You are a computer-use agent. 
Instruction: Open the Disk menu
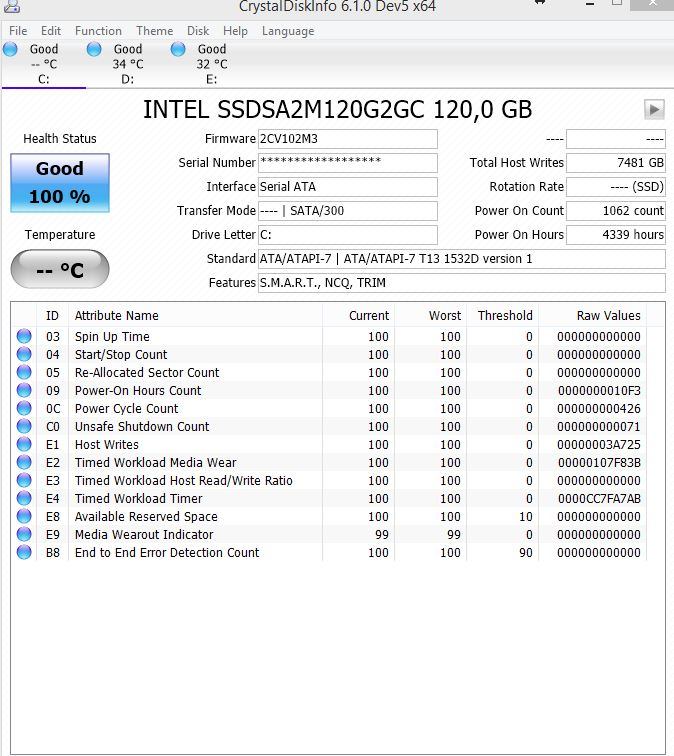click(x=198, y=31)
